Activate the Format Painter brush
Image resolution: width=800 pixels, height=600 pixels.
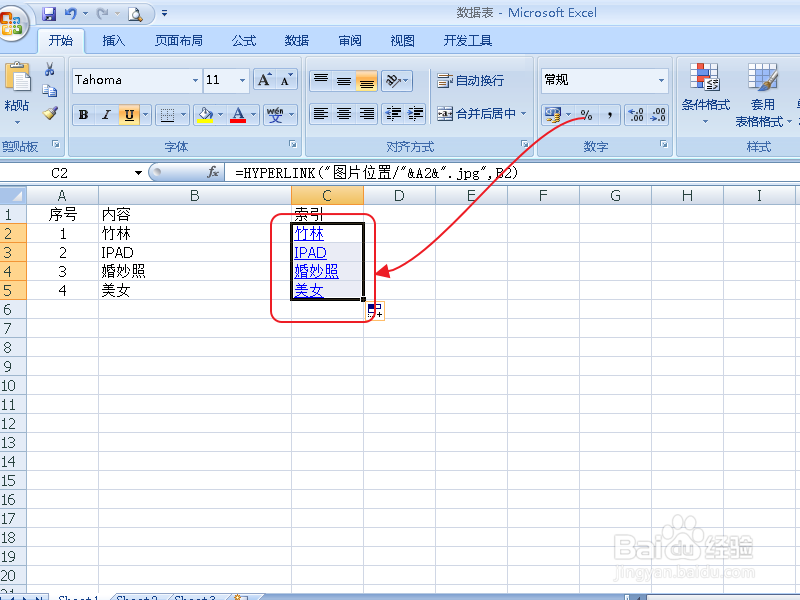(x=49, y=113)
